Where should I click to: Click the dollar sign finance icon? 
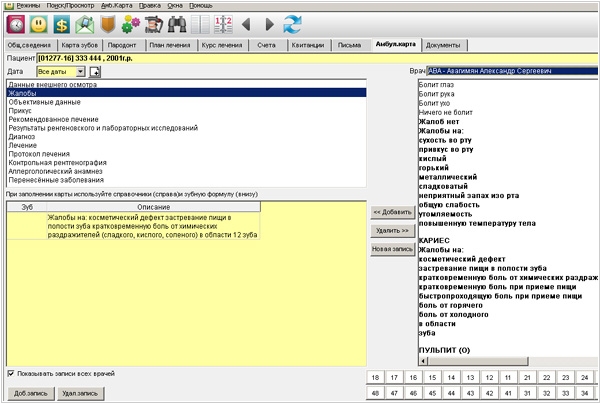click(61, 24)
